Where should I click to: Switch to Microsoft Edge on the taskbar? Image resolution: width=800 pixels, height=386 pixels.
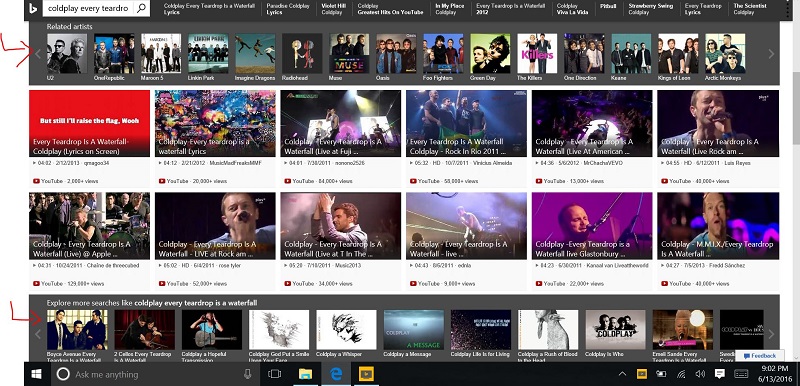[x=336, y=374]
